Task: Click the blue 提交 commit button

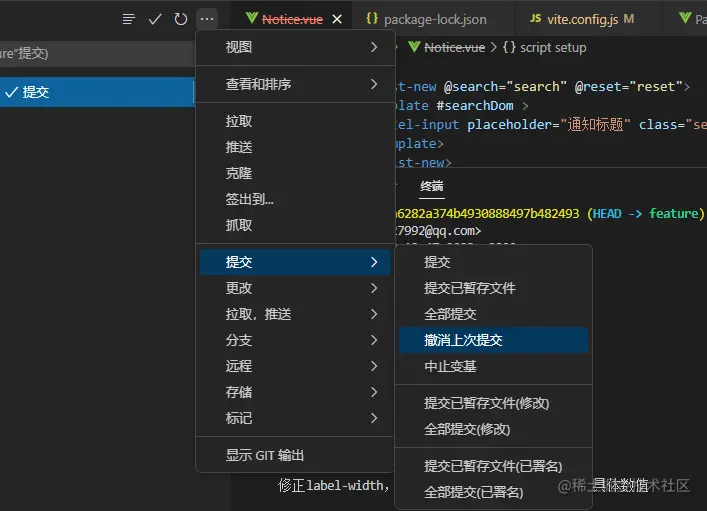Action: tap(97, 92)
